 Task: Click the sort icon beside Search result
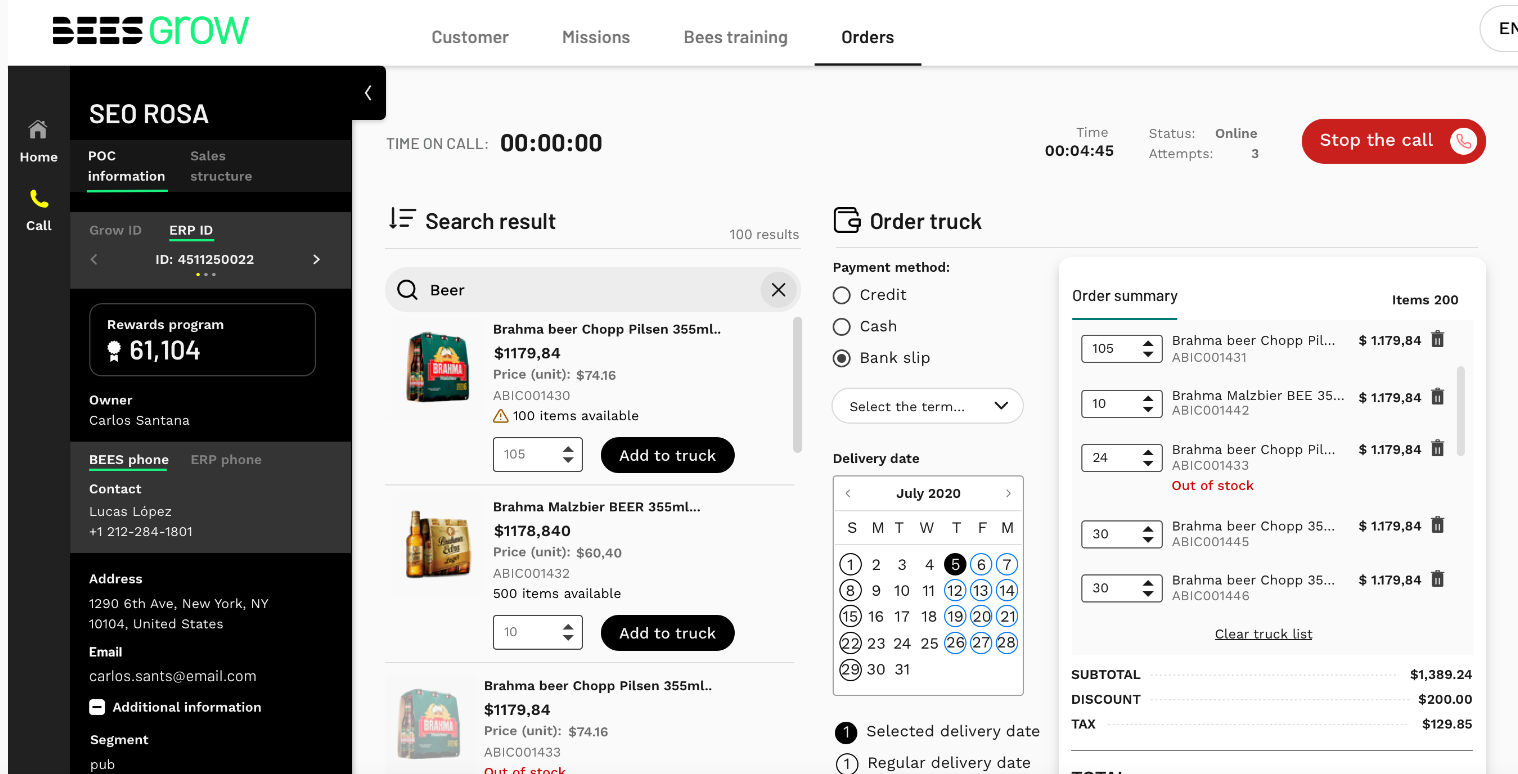402,220
